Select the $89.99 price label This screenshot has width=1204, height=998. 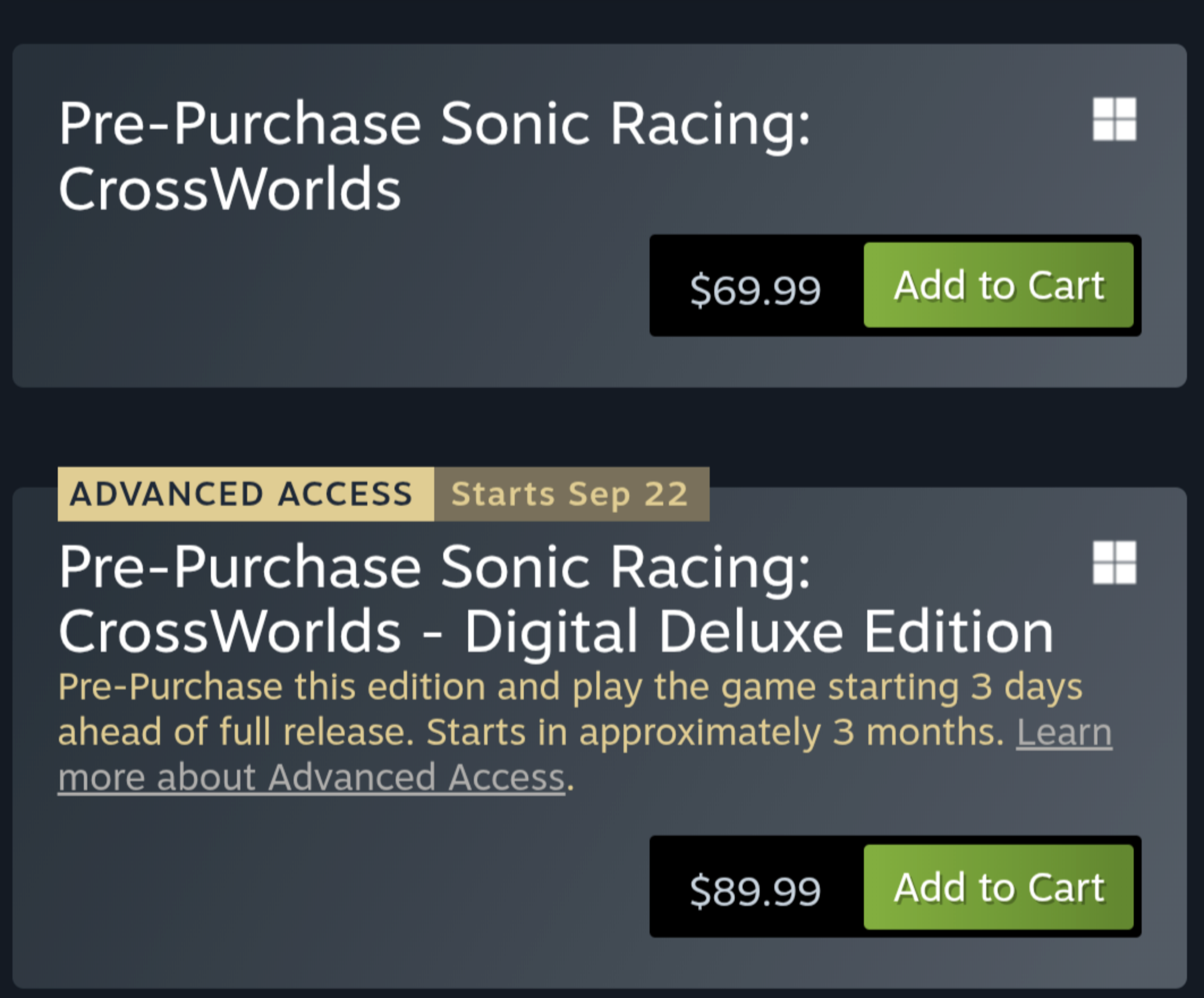coord(755,891)
